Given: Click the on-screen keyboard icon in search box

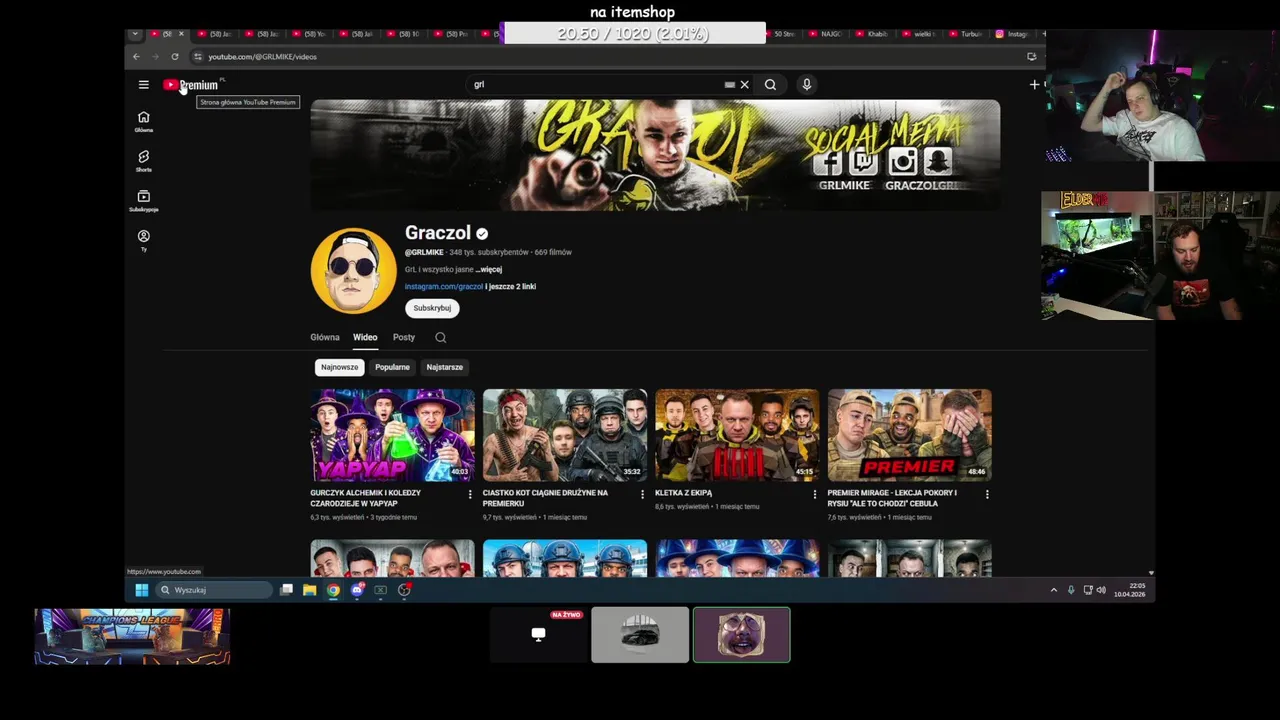Looking at the screenshot, I should 729,85.
